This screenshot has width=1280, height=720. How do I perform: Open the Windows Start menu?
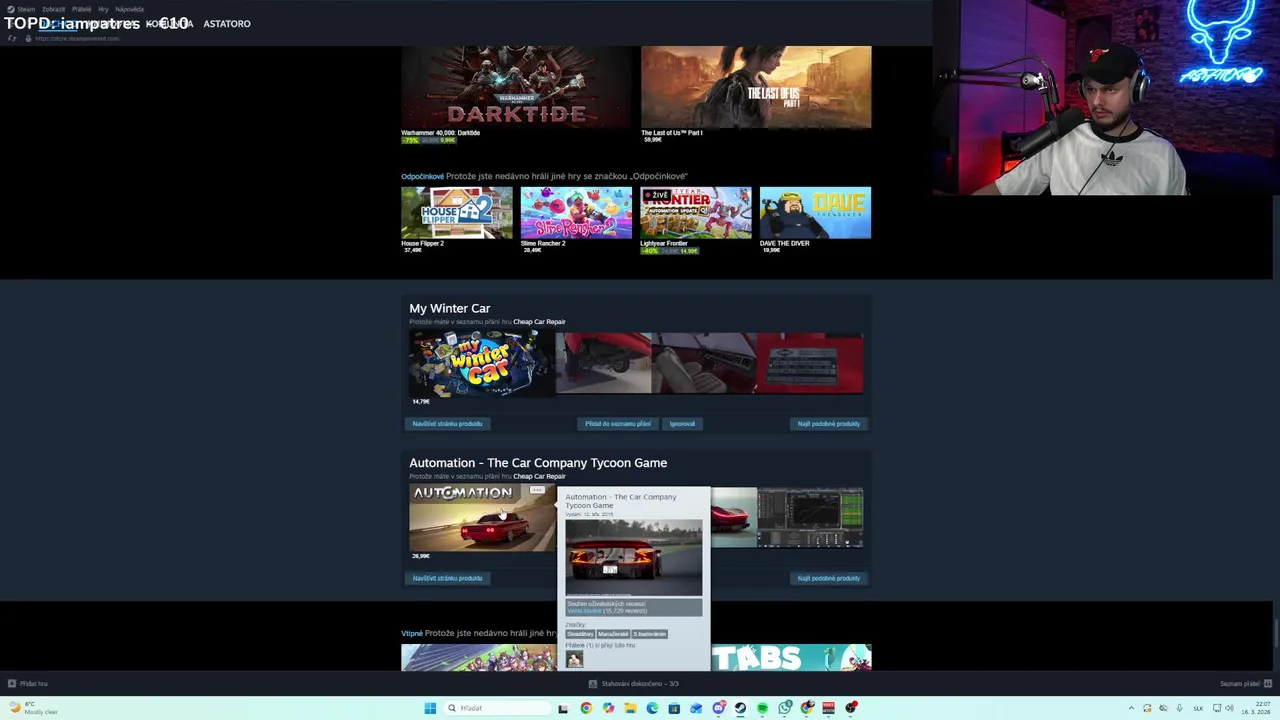(x=430, y=708)
